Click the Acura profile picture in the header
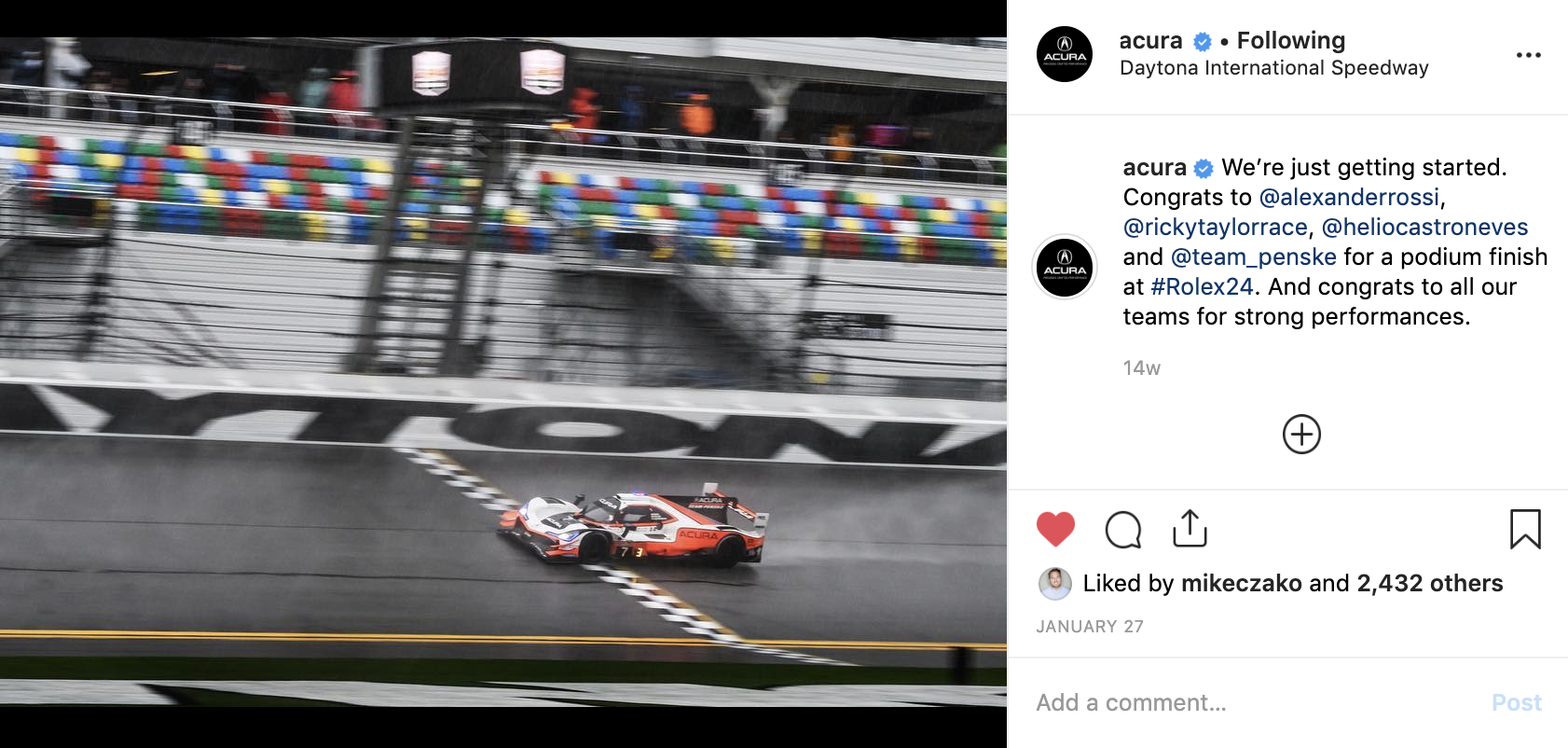The width and height of the screenshot is (1568, 748). click(x=1065, y=54)
